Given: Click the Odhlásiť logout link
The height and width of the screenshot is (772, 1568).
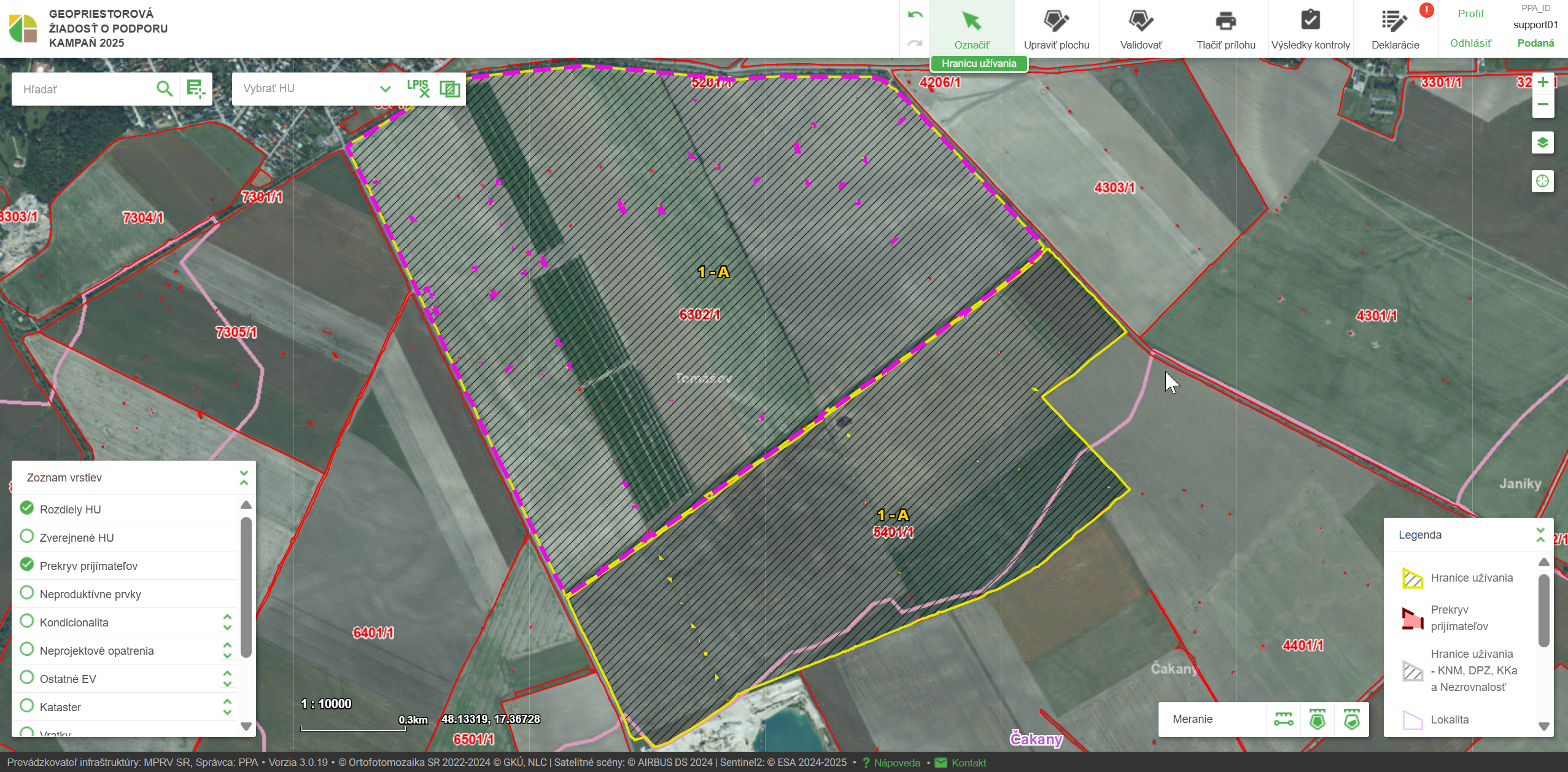Looking at the screenshot, I should 1470,43.
